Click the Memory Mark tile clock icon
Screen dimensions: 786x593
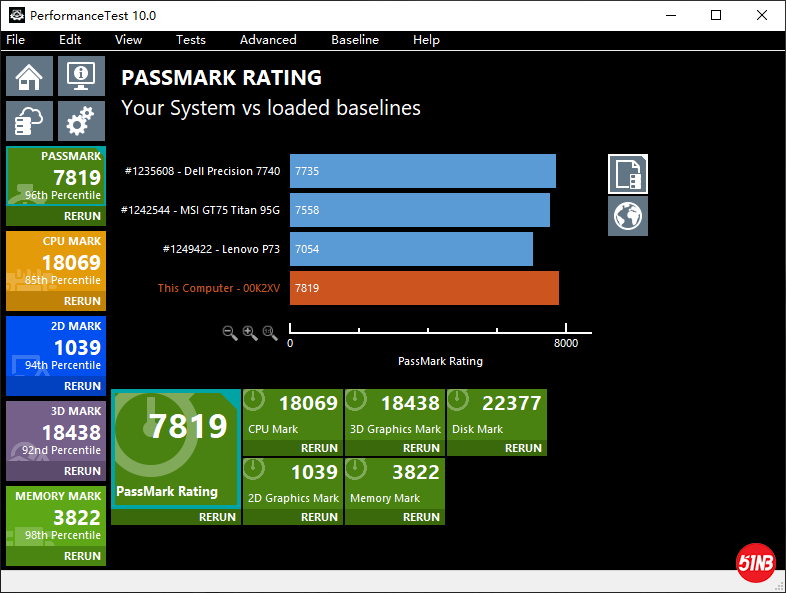pos(356,469)
